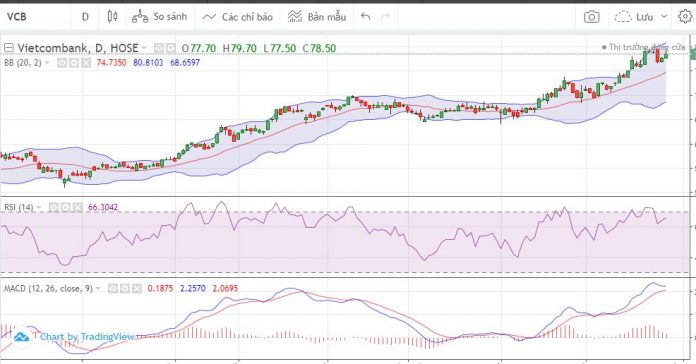Screen dimensions: 696x364
Task: Toggle visibility eye of BB indicator
Action: click(62, 63)
